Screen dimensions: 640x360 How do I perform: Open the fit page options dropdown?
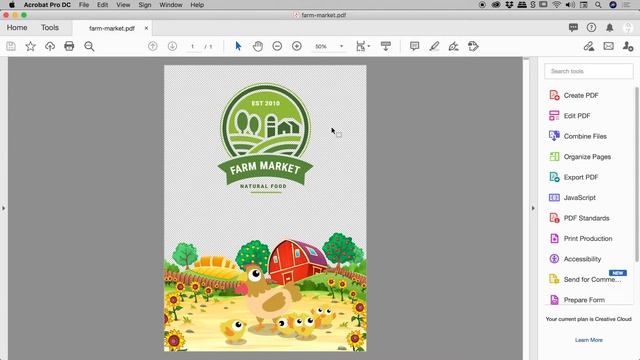[363, 46]
